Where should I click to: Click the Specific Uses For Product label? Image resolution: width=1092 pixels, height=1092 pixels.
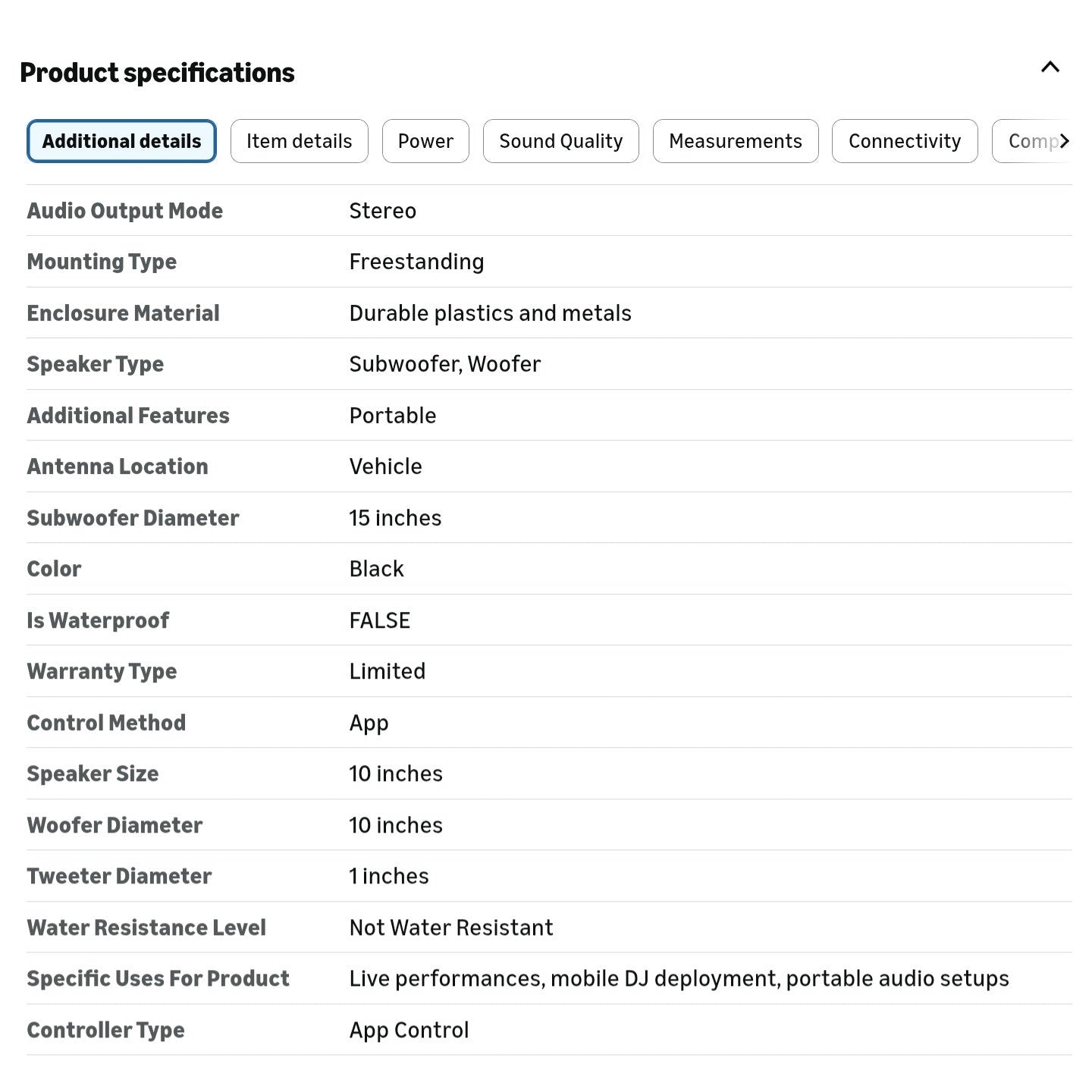point(158,978)
